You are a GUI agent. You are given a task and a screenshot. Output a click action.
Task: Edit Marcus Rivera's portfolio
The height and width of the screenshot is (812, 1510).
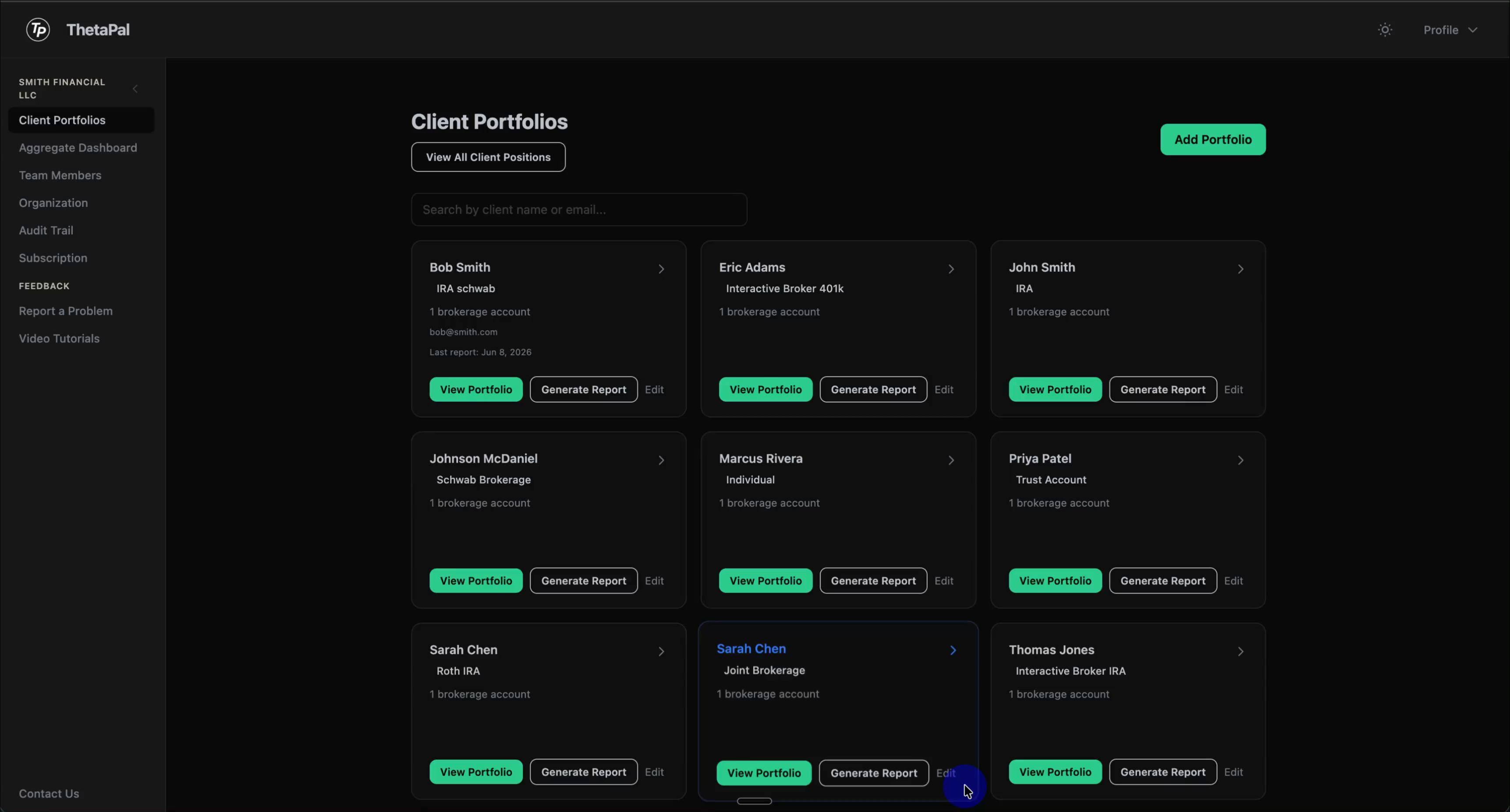(944, 581)
